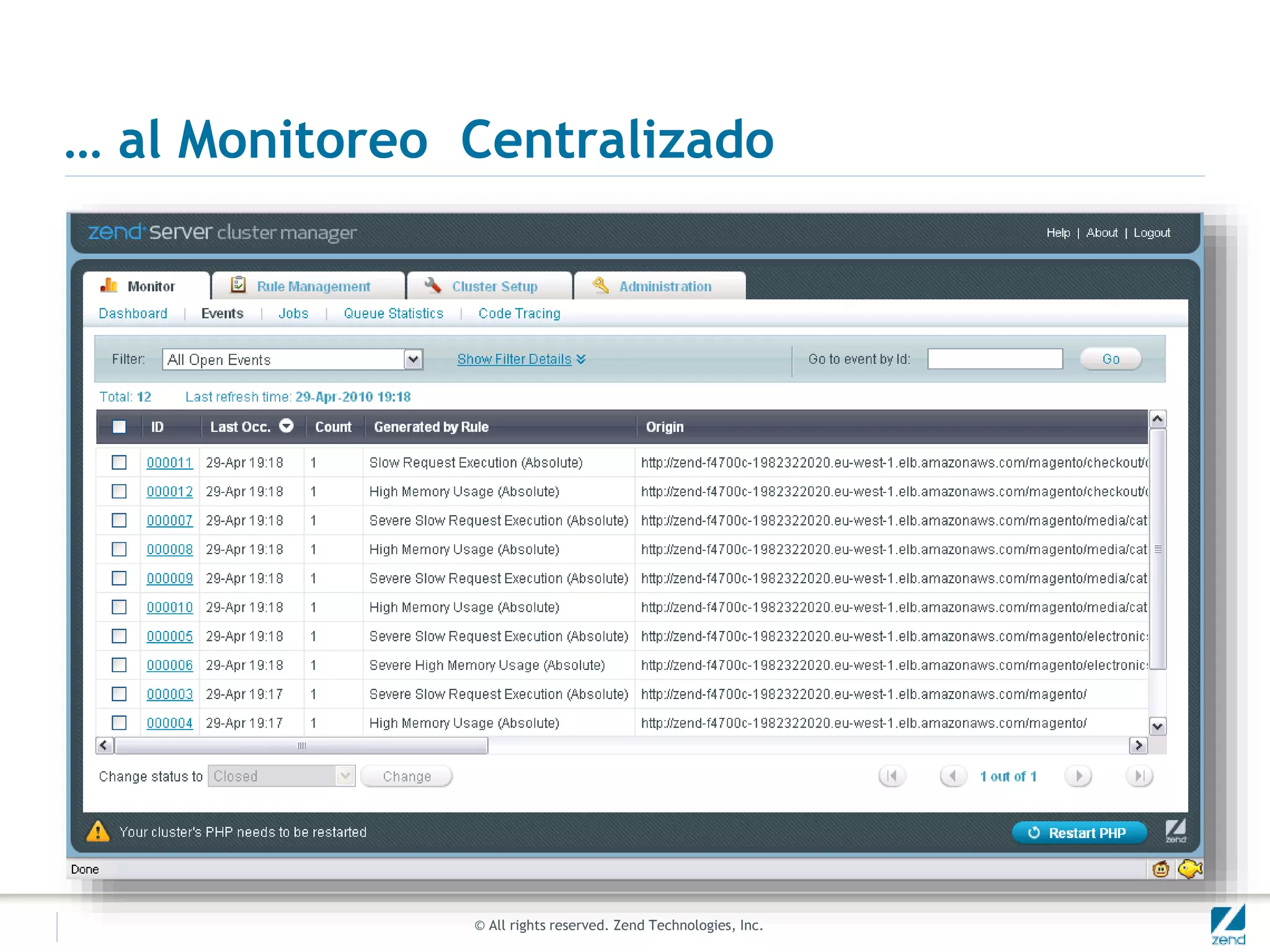The width and height of the screenshot is (1270, 952).
Task: Click the Monitor tab bar-chart icon
Action: 109,285
